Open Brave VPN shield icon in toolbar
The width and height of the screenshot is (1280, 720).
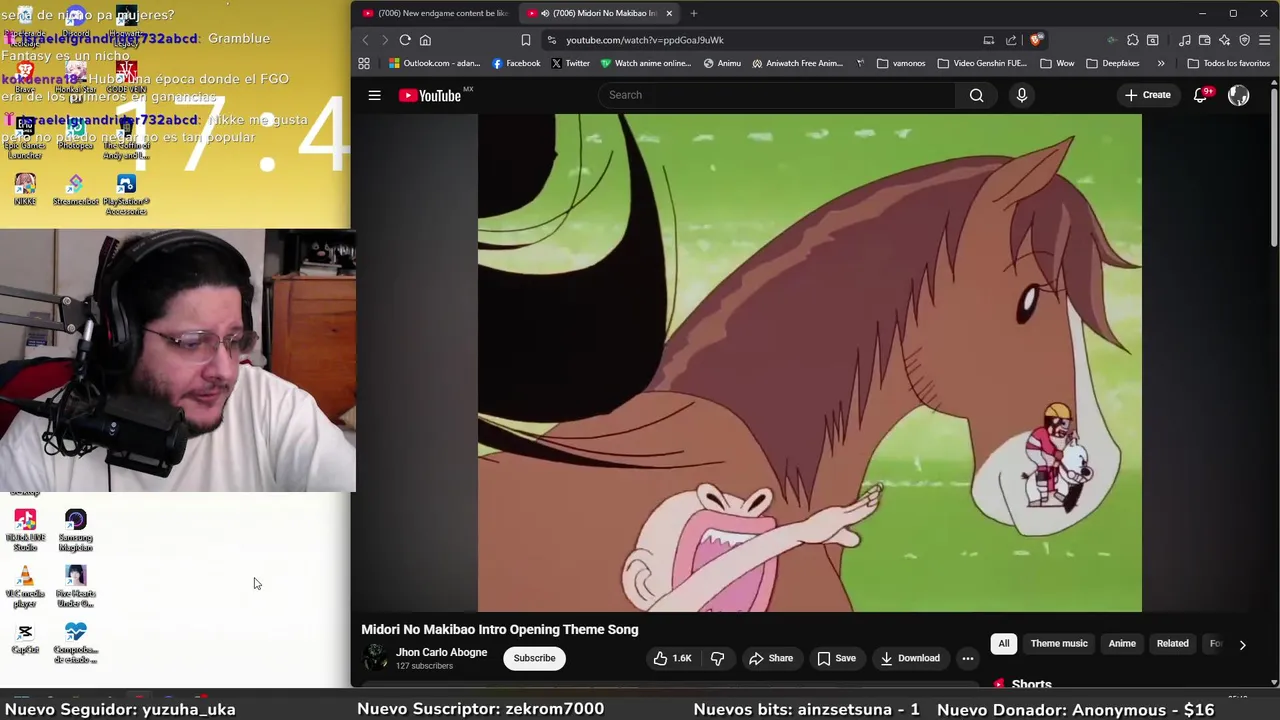click(x=1245, y=40)
